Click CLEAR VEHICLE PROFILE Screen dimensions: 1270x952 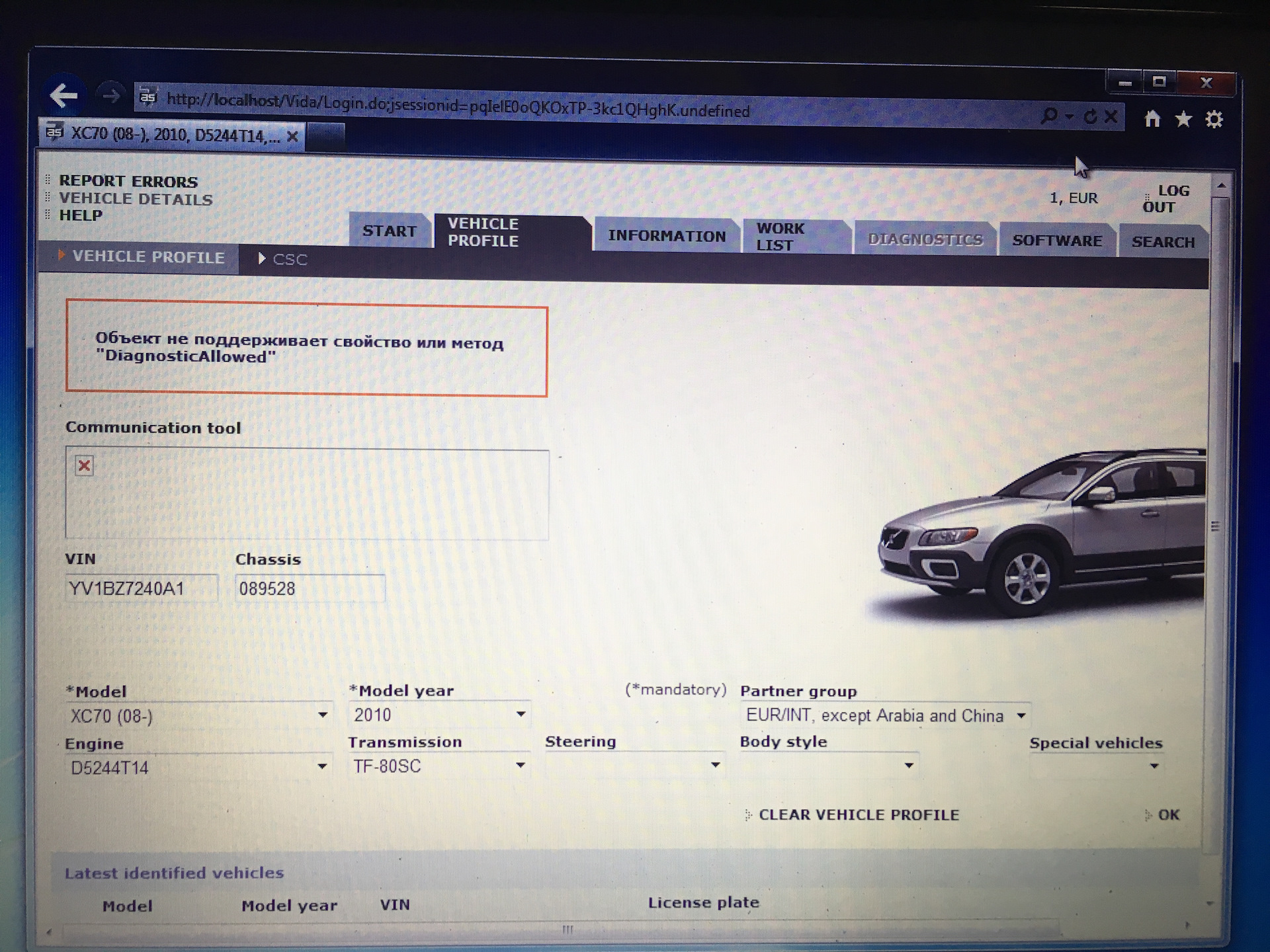859,814
